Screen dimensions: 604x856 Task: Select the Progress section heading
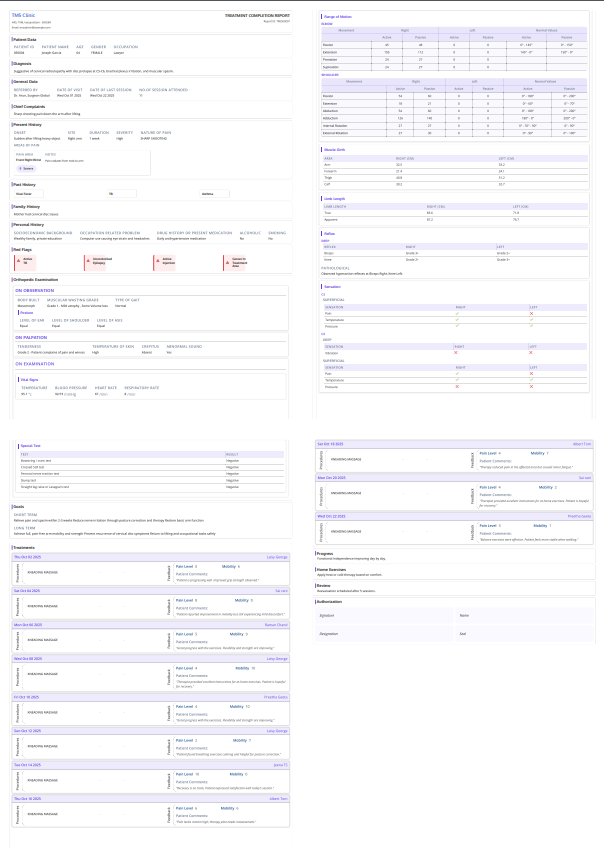point(325,554)
